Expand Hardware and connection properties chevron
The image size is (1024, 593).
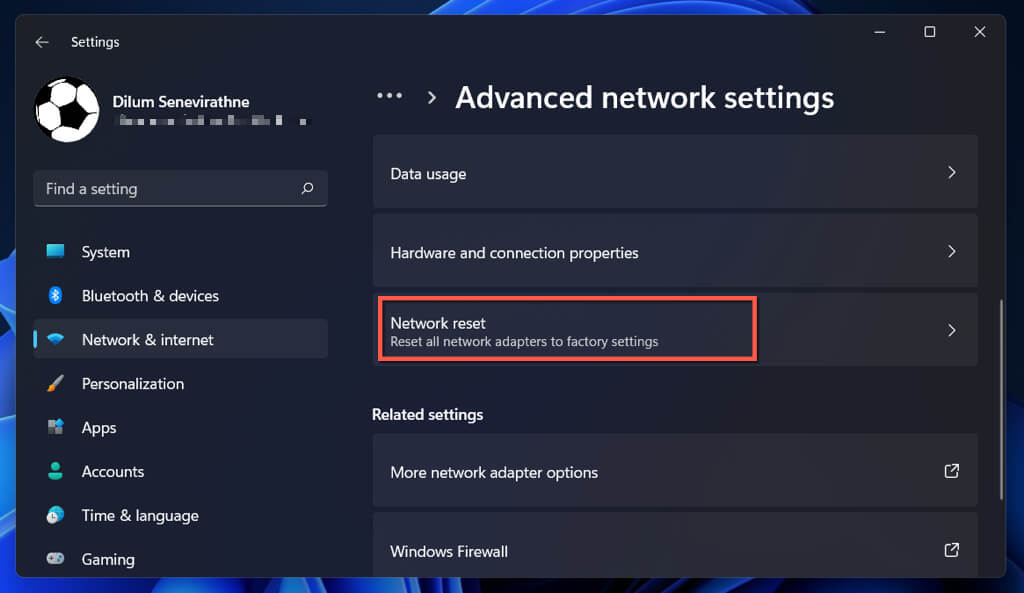click(x=951, y=251)
